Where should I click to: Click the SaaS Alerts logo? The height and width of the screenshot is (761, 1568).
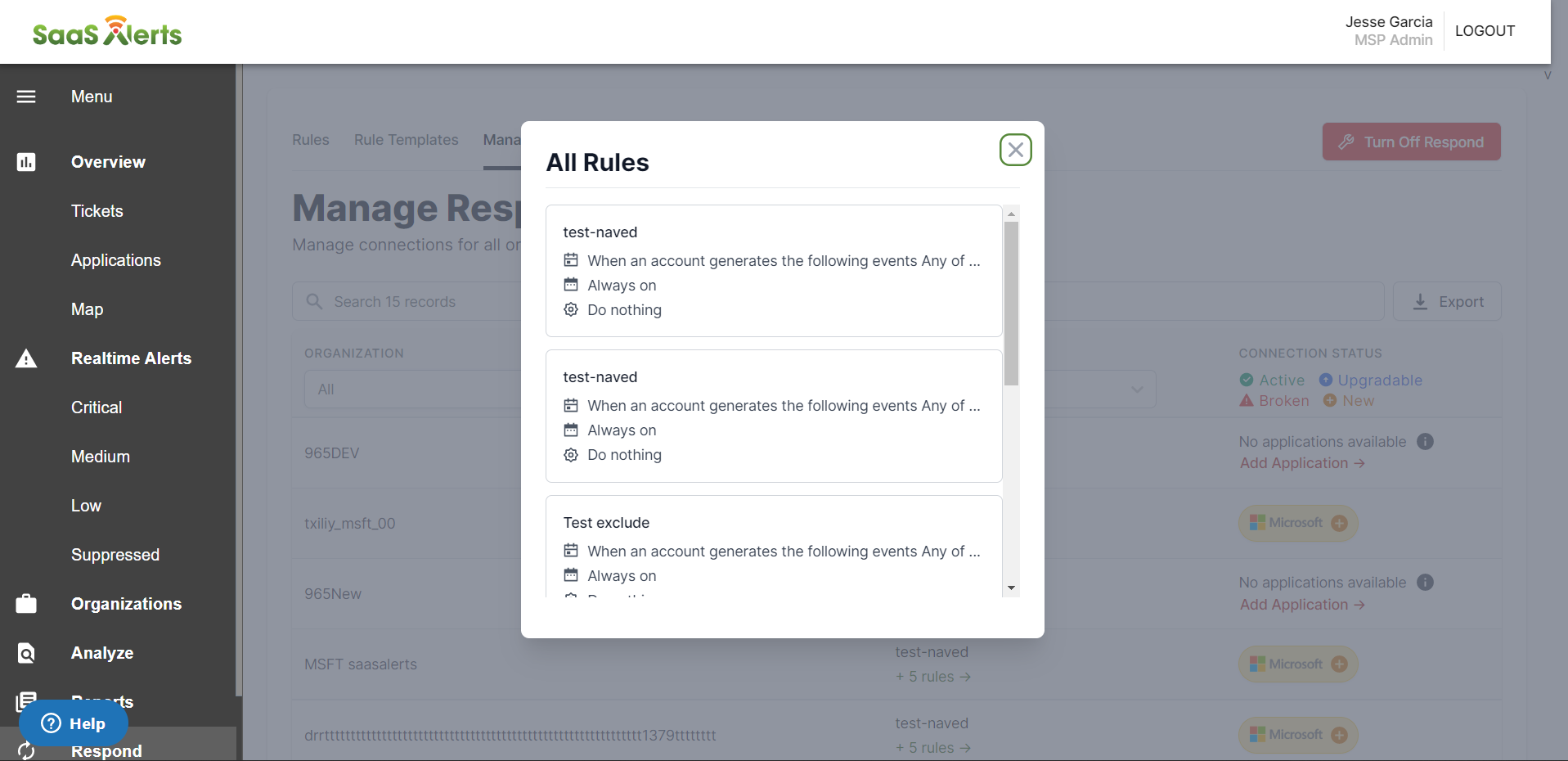[107, 31]
